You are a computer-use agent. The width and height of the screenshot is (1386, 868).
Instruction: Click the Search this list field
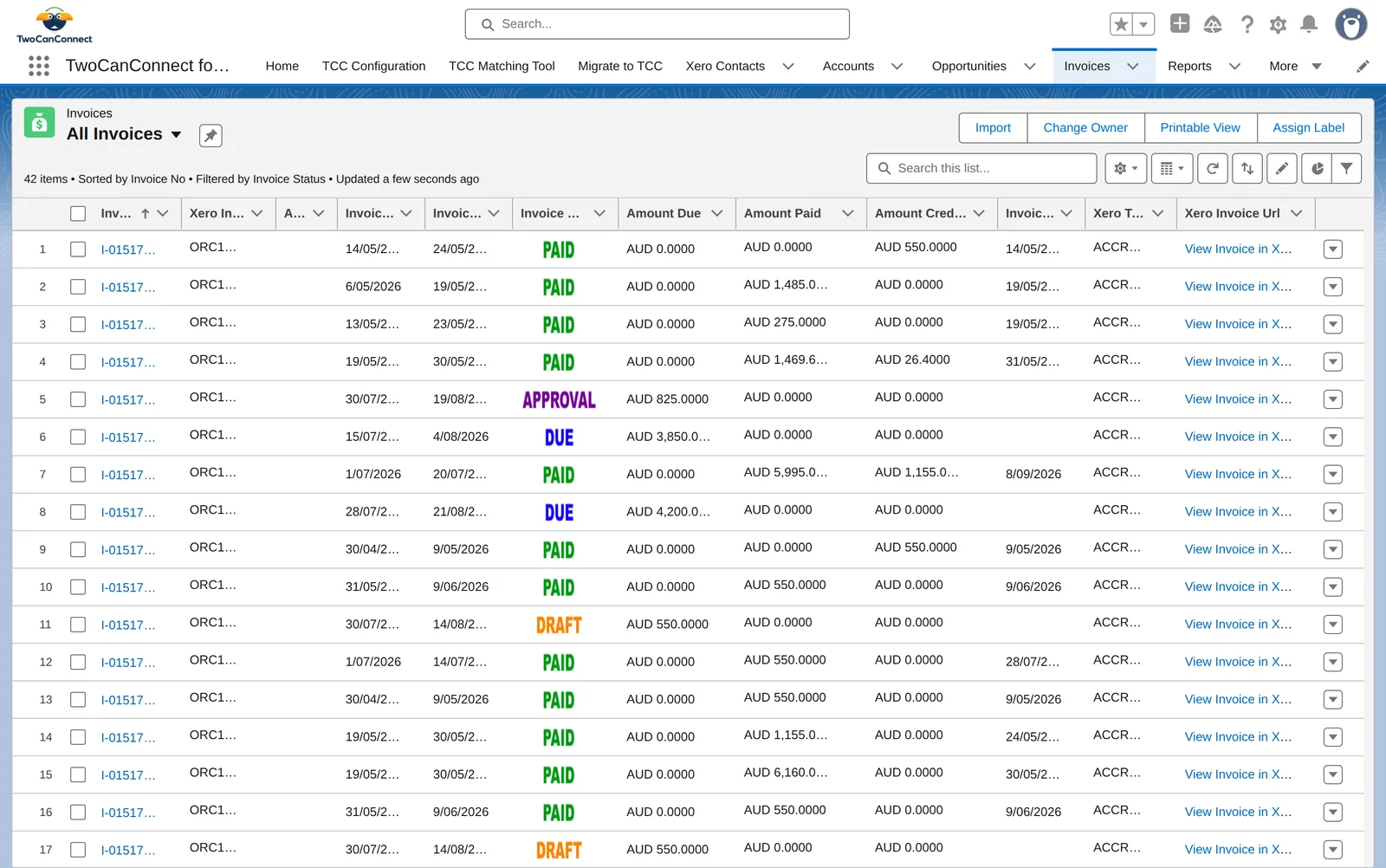(x=981, y=168)
